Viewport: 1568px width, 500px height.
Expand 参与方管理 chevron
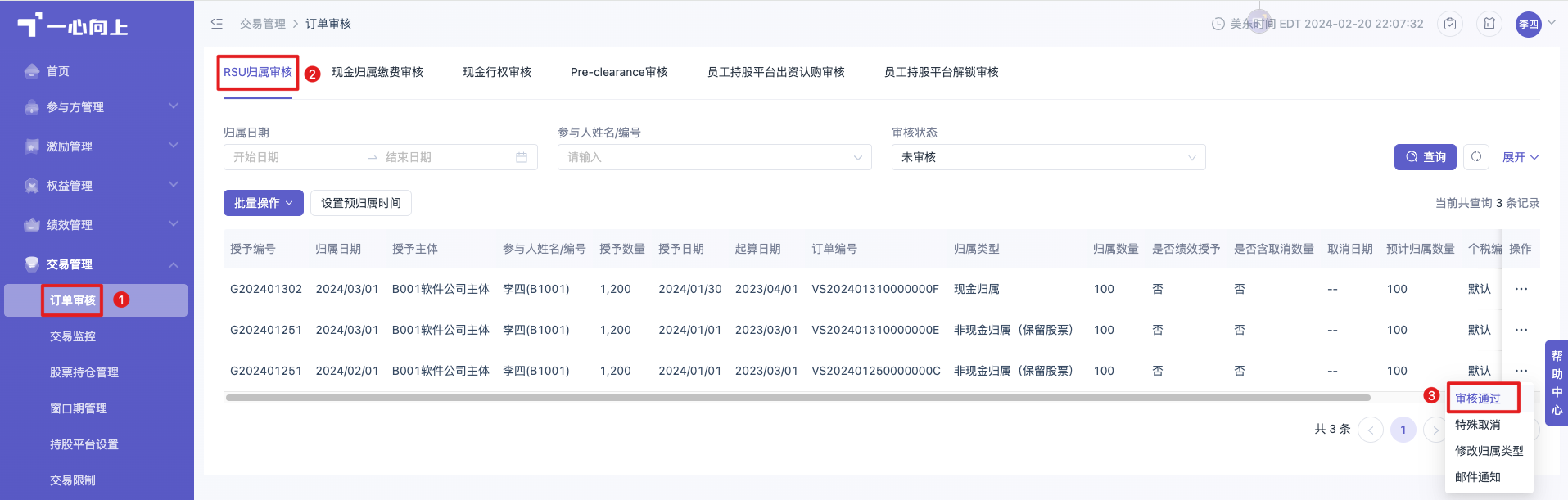[x=174, y=106]
